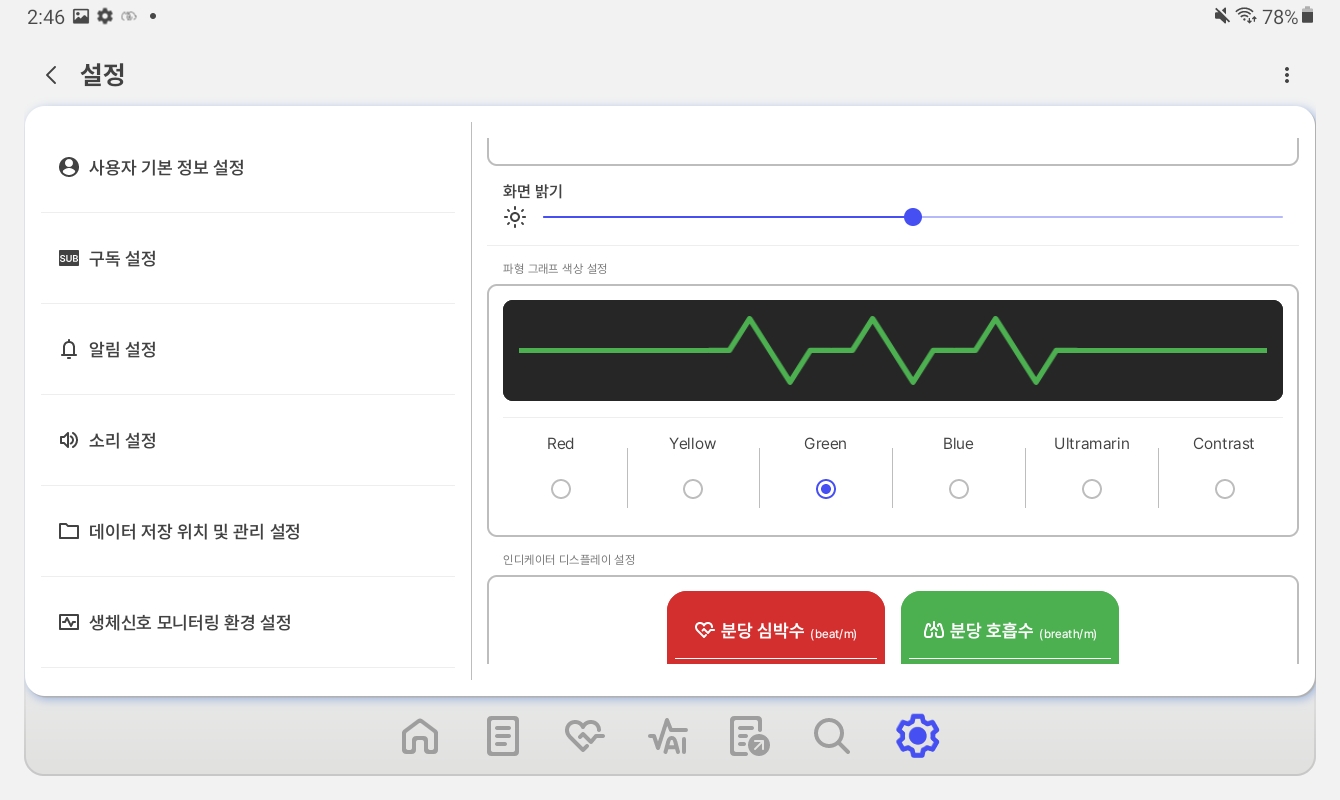This screenshot has height=800, width=1340.
Task: Tap the document list icon in bottom bar
Action: pos(502,736)
